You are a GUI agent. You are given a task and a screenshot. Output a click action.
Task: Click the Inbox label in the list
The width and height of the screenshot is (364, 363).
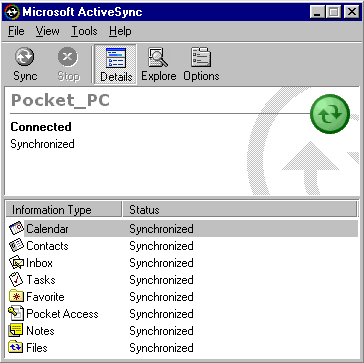[x=39, y=263]
